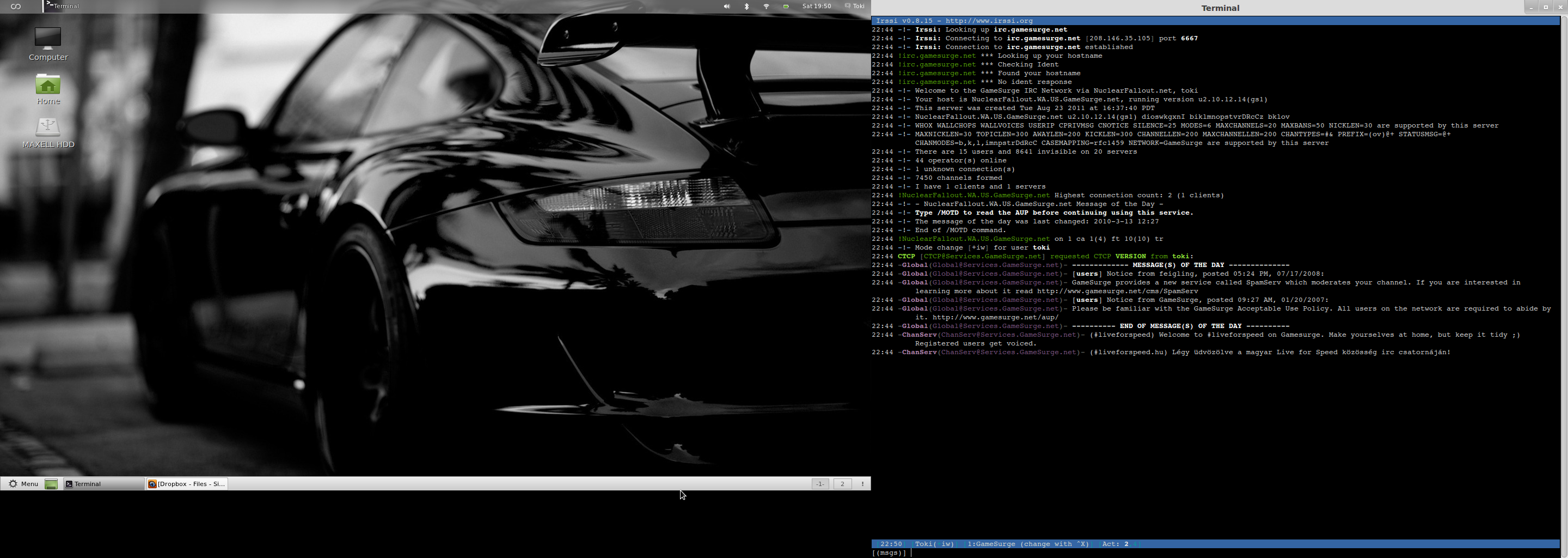Viewport: 1568px width, 558px height.
Task: Open the Bluetooth tray icon
Action: pos(747,6)
